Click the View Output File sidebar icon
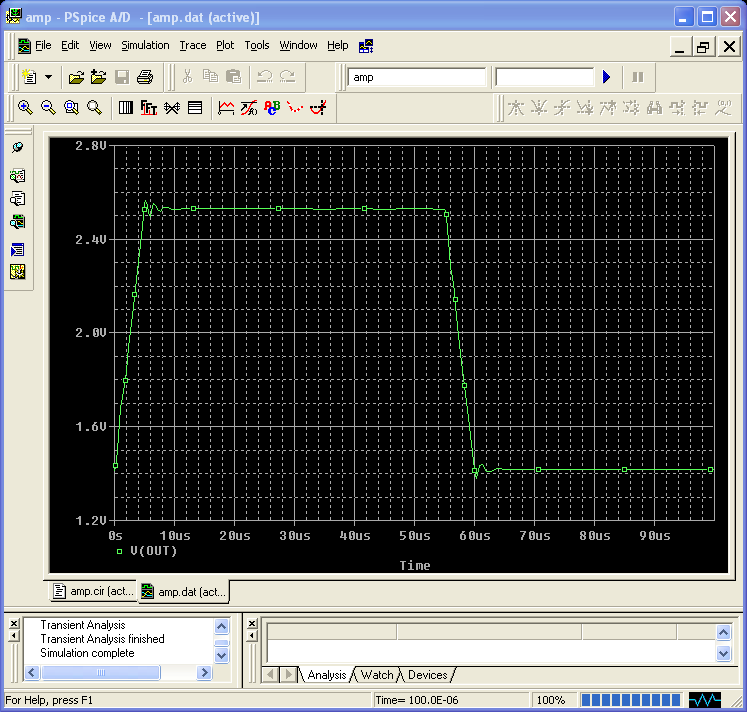This screenshot has width=747, height=712. point(18,199)
